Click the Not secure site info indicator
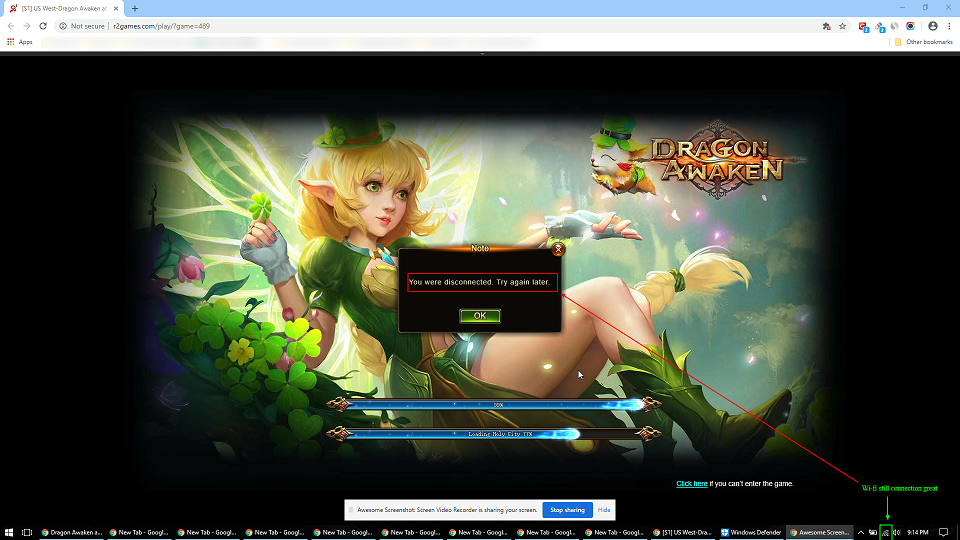This screenshot has width=960, height=540. point(83,26)
